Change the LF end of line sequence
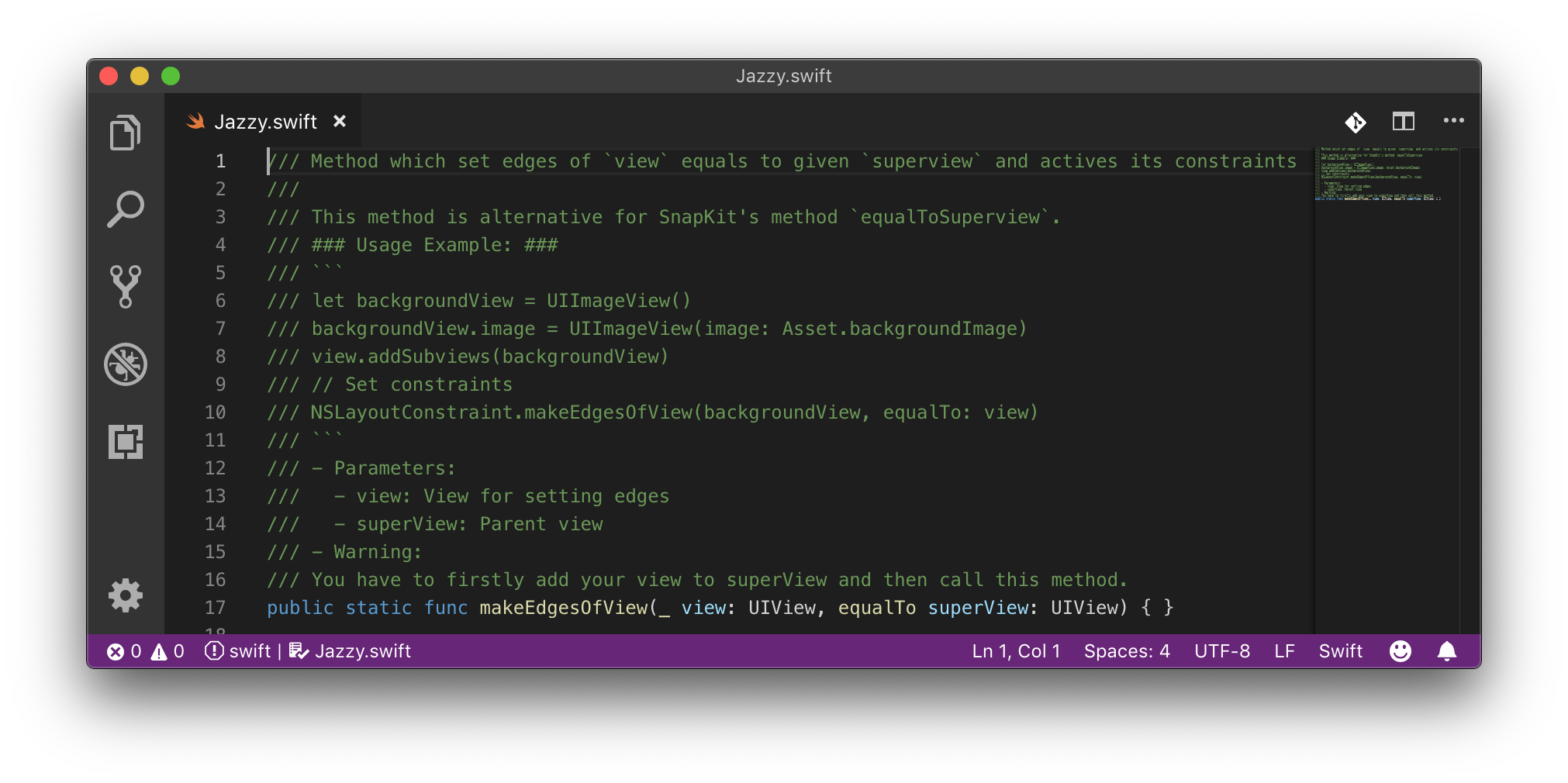 1284,651
